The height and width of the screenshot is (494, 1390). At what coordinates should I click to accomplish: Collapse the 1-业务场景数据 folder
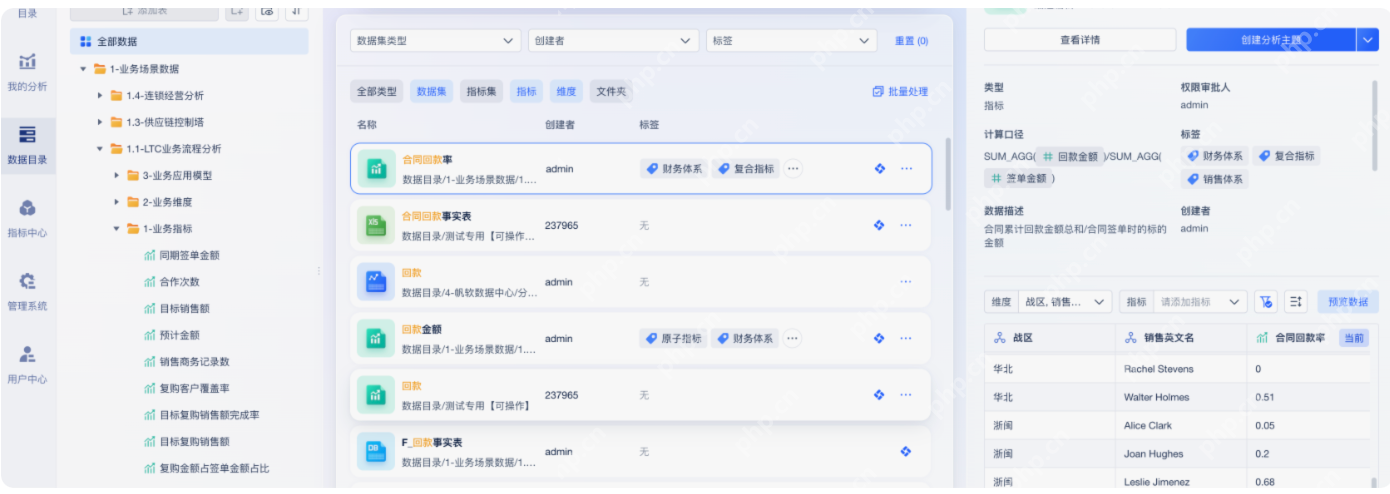click(x=84, y=69)
